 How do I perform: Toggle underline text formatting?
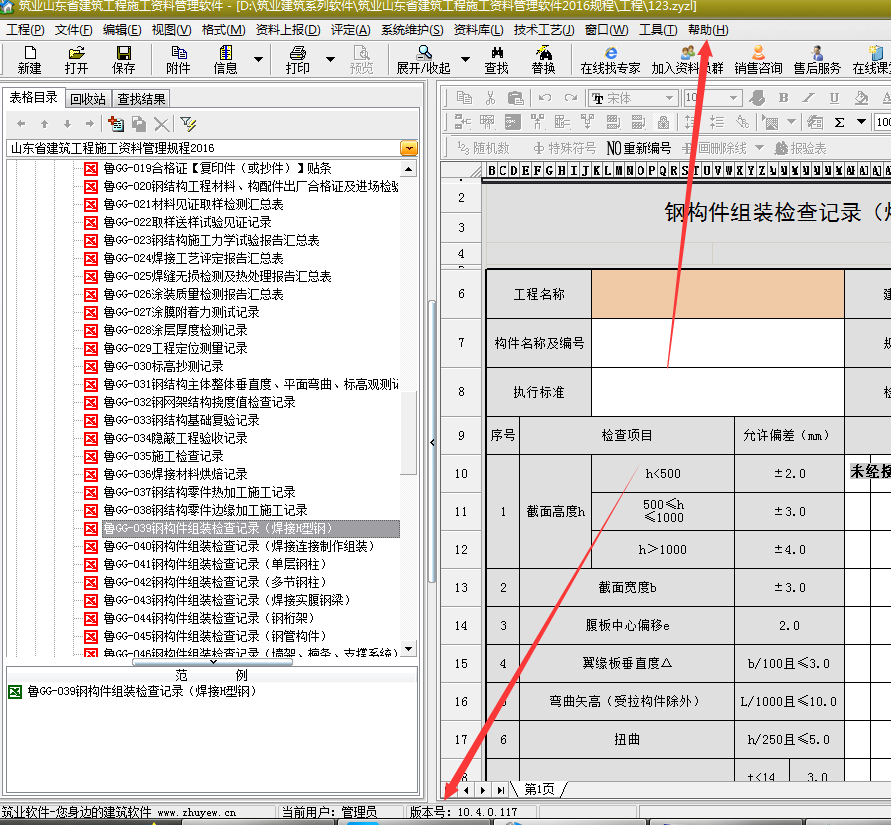pos(833,98)
